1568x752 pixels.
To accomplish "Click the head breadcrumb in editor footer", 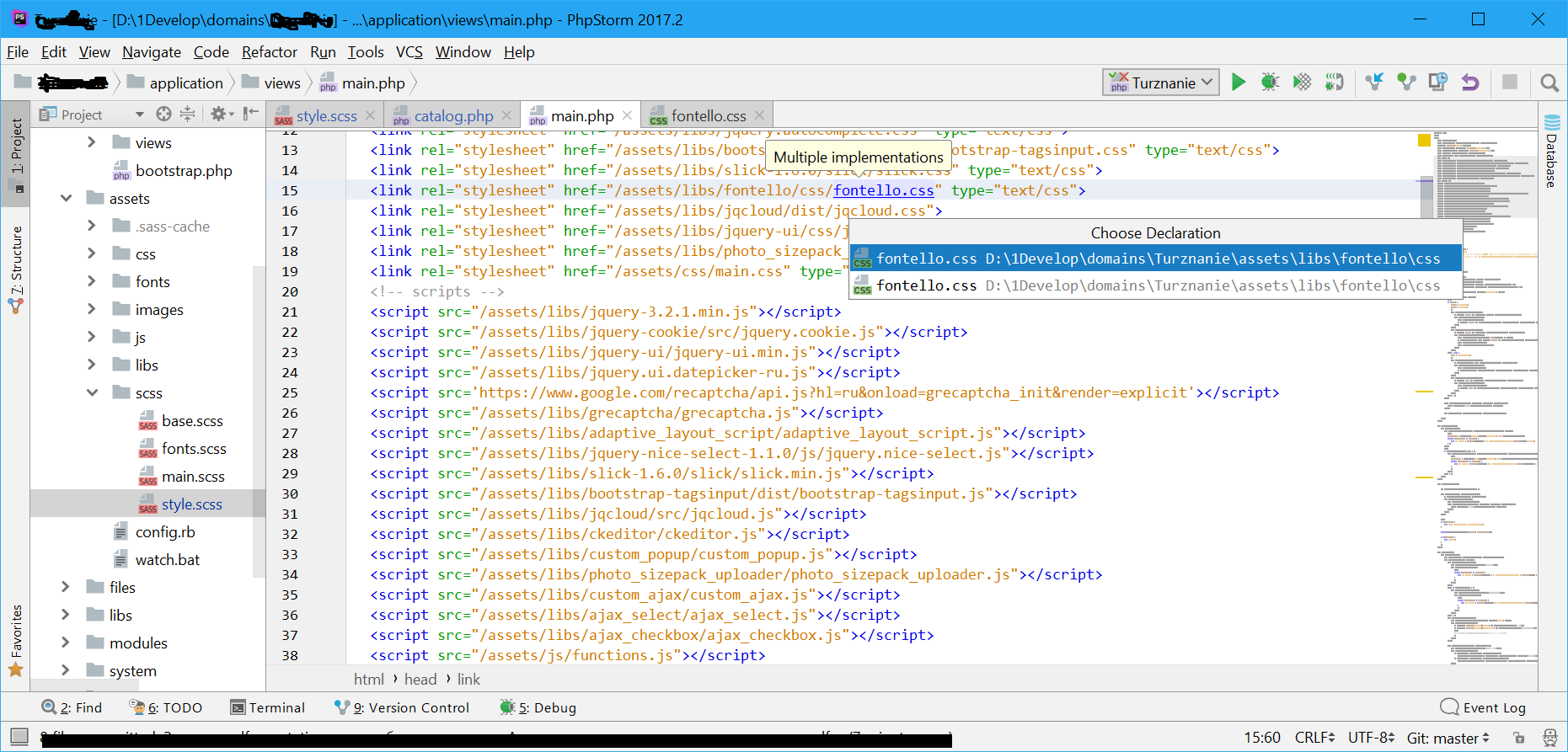I will 420,679.
